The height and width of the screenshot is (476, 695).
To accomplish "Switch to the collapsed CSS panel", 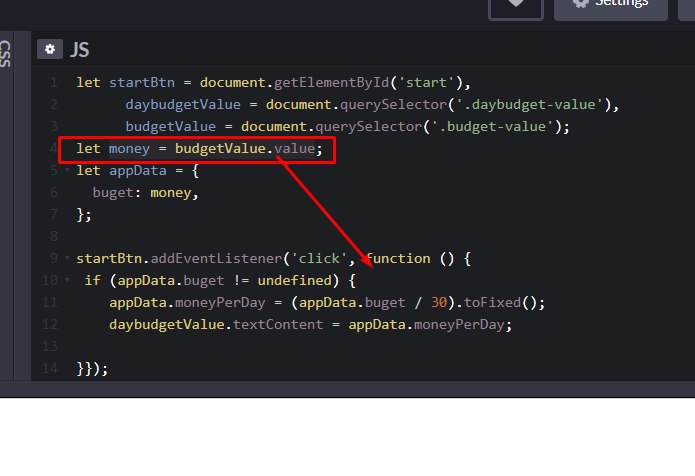I will 6,53.
